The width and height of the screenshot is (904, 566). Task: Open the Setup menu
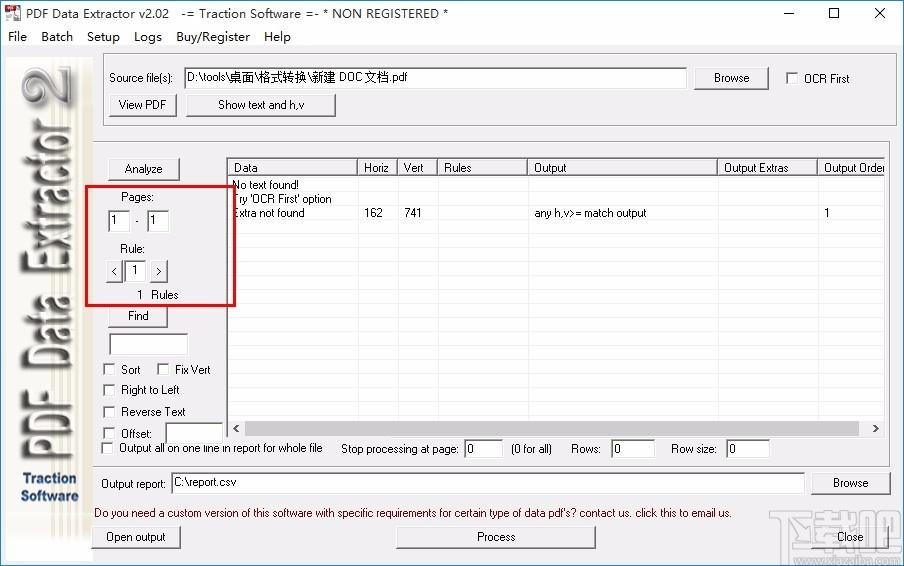(x=103, y=37)
